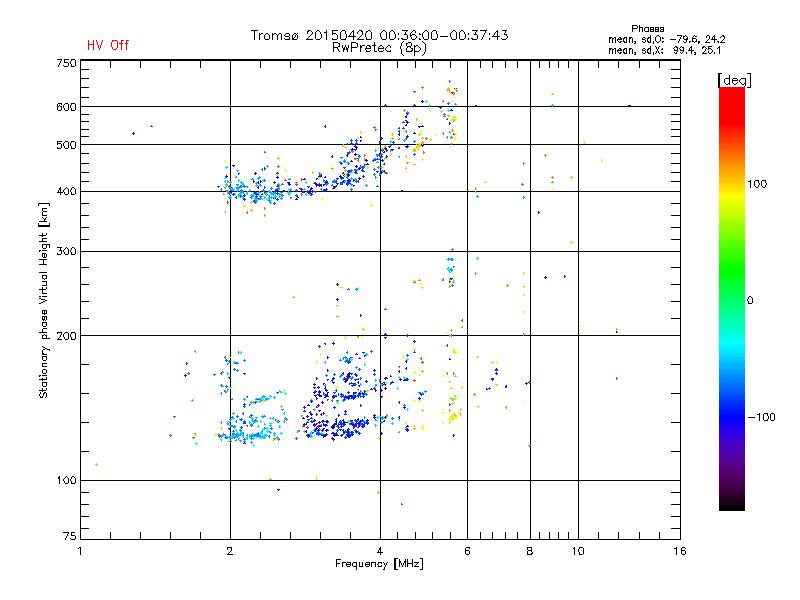Screen dimensions: 800x600
Task: Select the Tromsø 20150420 date title
Action: (380, 35)
